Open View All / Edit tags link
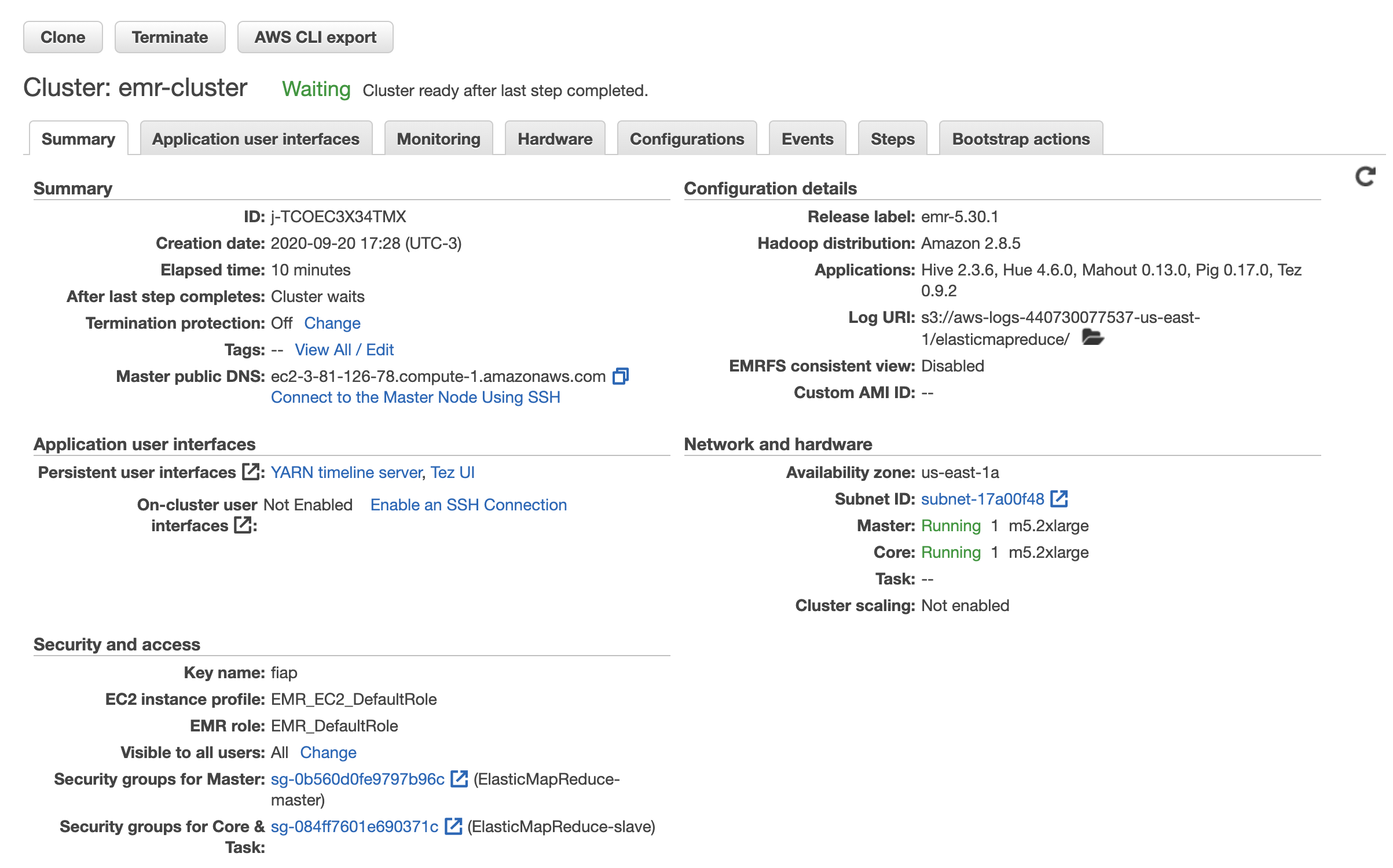 (x=344, y=350)
